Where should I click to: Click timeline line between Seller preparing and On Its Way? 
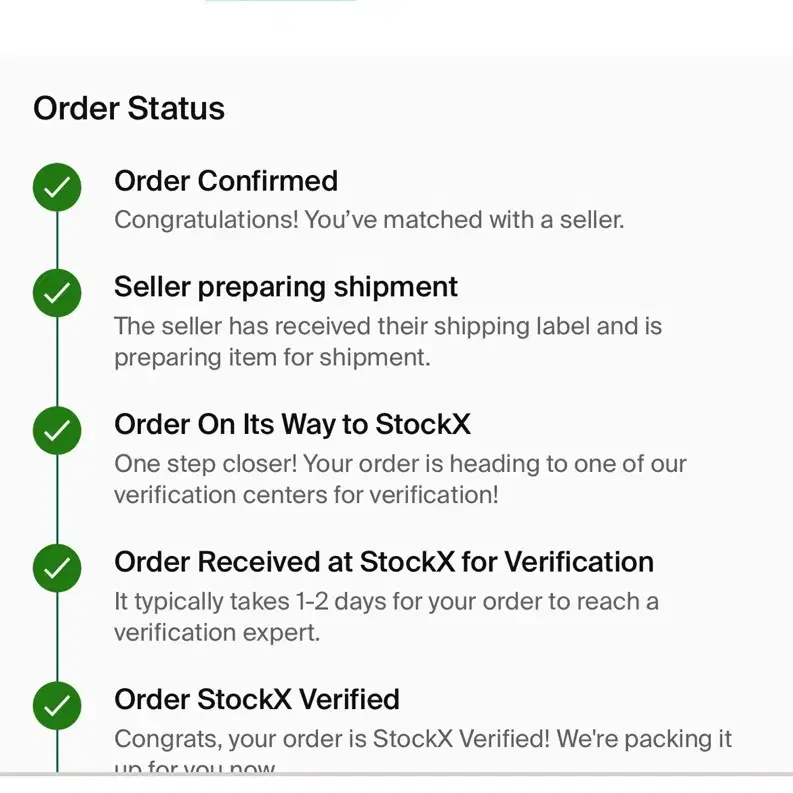point(57,362)
